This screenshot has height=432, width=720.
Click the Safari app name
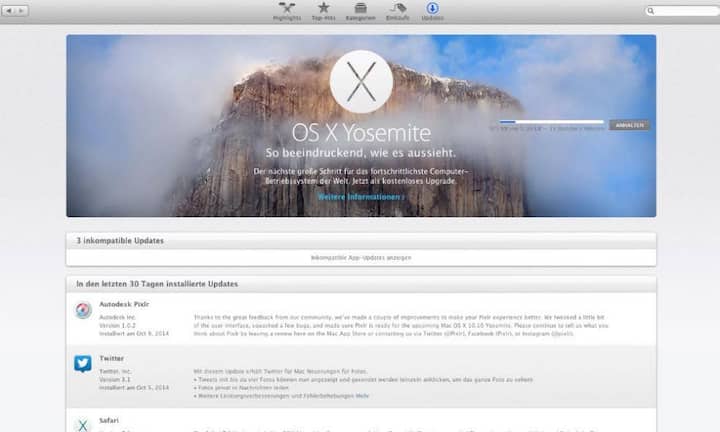[109, 420]
